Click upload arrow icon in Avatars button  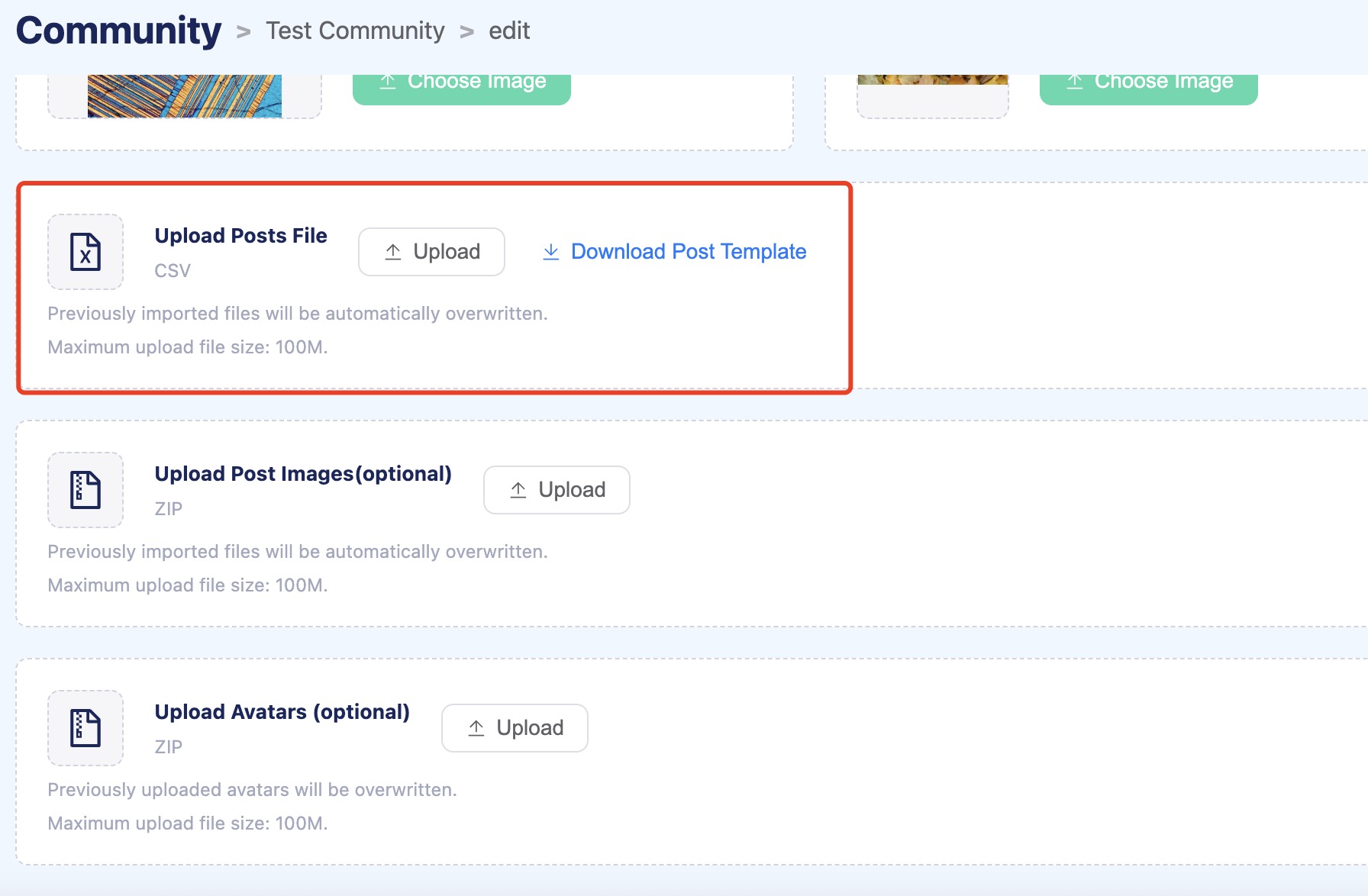pyautogui.click(x=476, y=728)
